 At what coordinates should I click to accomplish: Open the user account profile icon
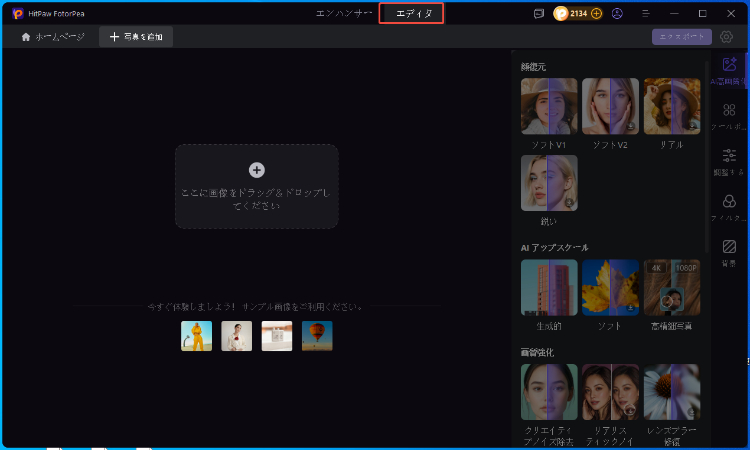coord(617,13)
